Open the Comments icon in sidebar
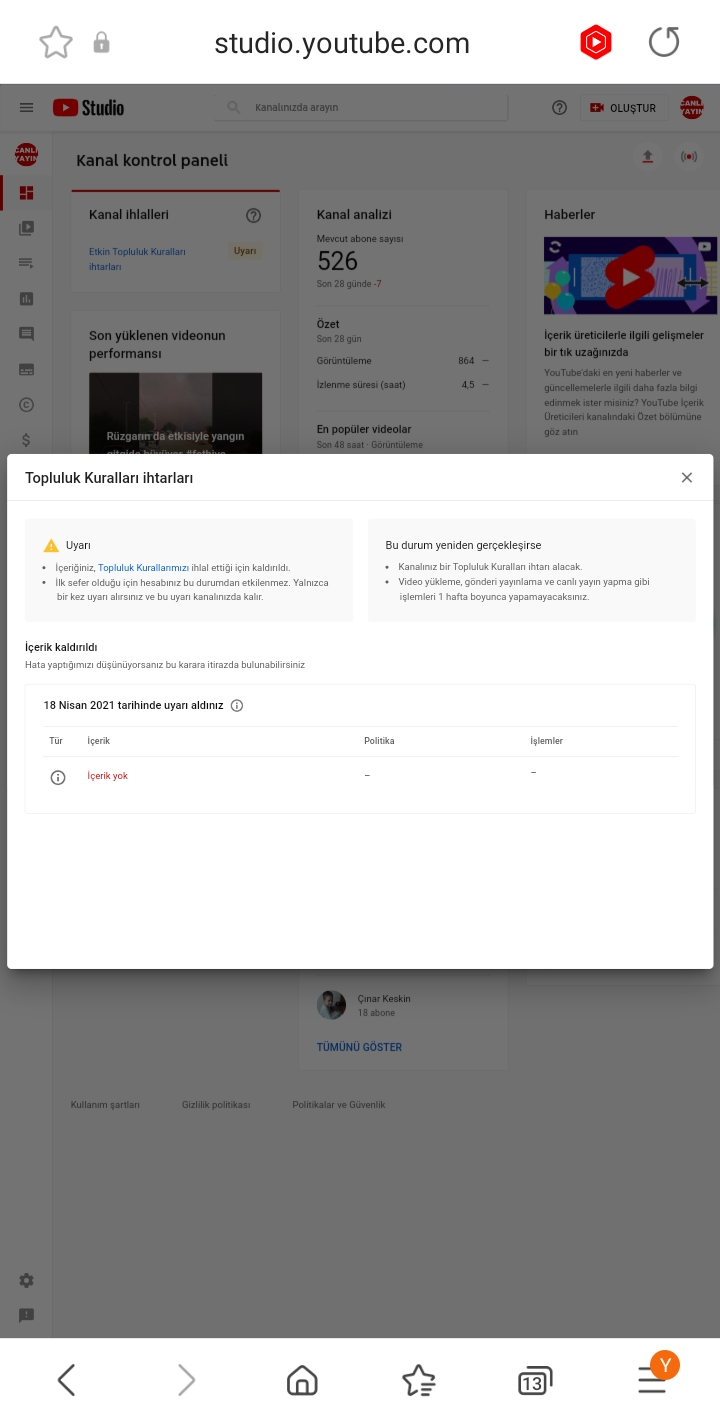This screenshot has height=1422, width=720. (26, 334)
